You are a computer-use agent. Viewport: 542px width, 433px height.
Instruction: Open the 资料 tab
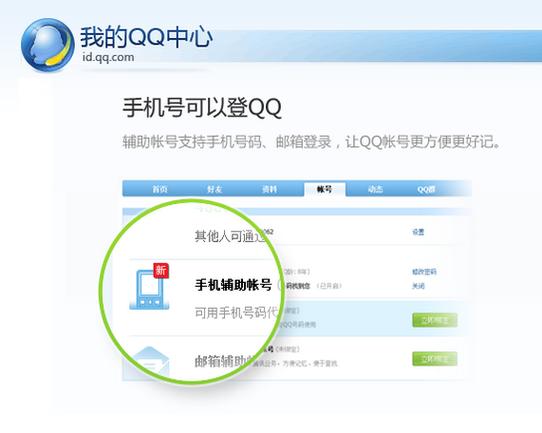coord(270,189)
